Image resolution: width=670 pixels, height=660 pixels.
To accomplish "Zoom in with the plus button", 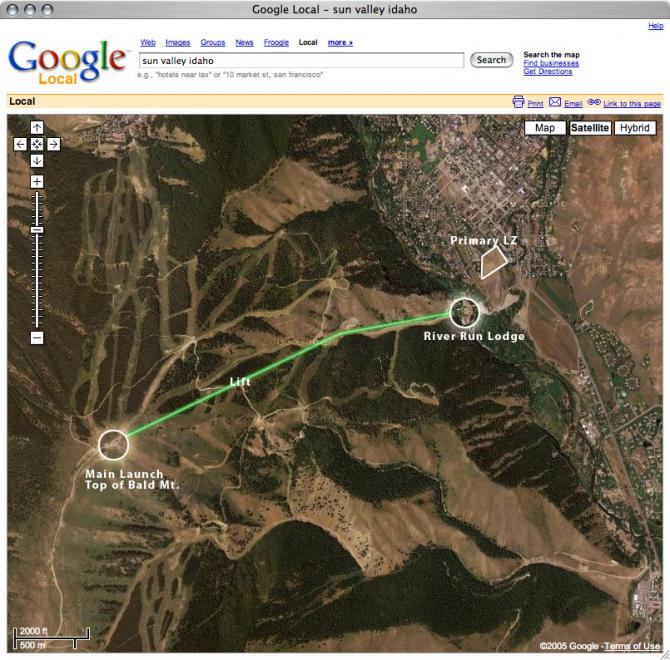I will pyautogui.click(x=37, y=182).
